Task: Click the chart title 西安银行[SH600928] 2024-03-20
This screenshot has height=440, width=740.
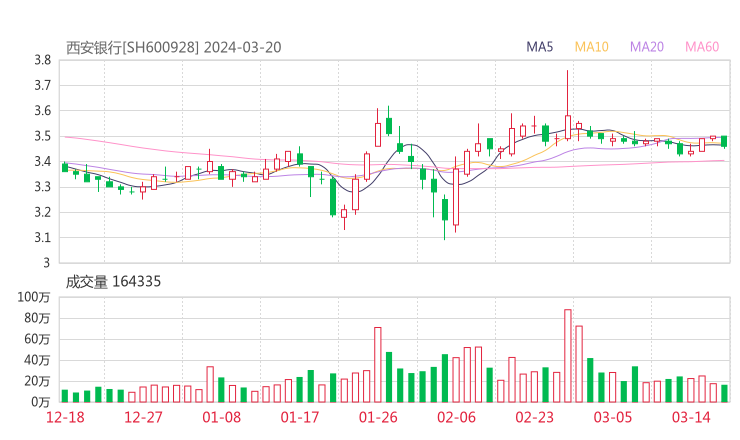Action: coord(173,48)
